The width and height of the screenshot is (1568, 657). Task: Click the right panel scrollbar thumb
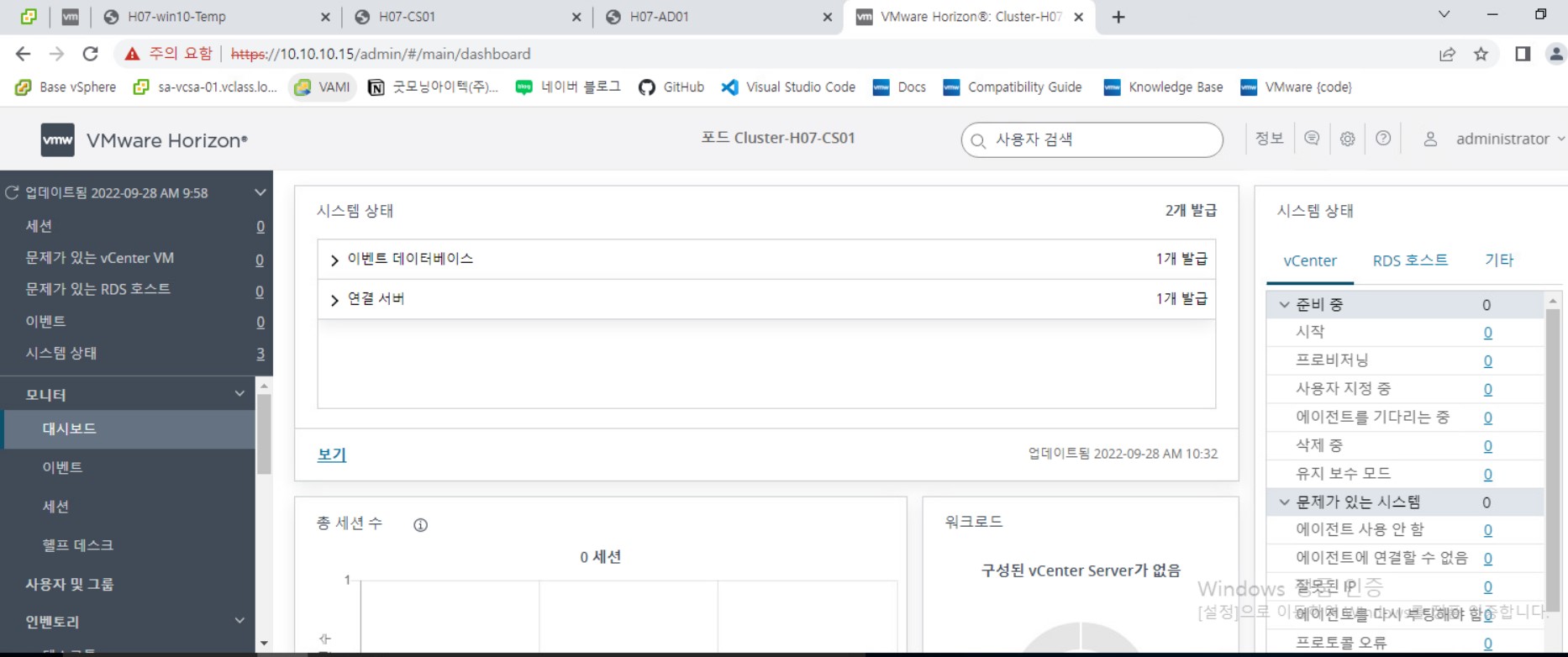[x=1552, y=460]
